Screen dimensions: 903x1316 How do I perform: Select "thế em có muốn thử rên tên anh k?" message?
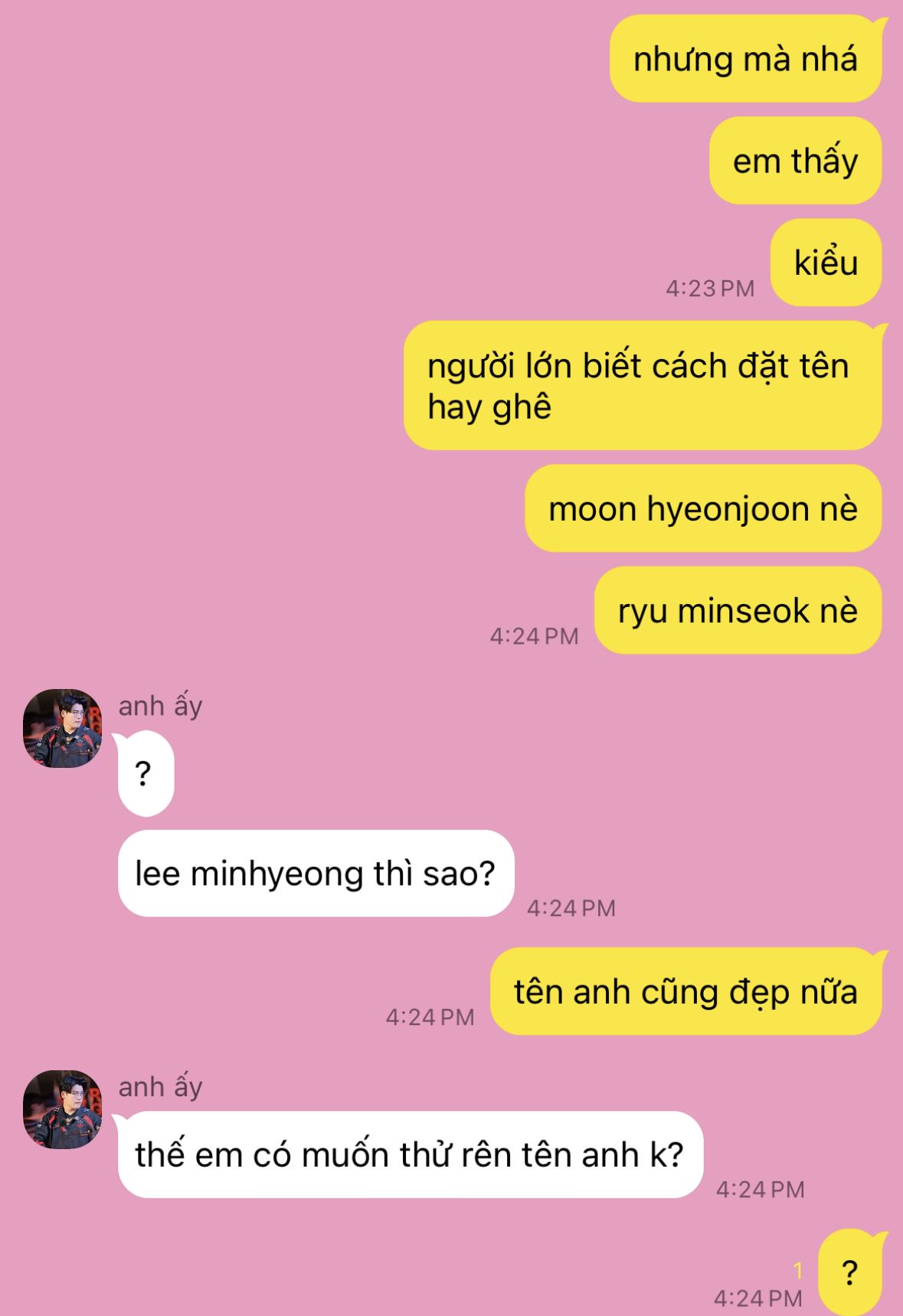(x=410, y=1154)
